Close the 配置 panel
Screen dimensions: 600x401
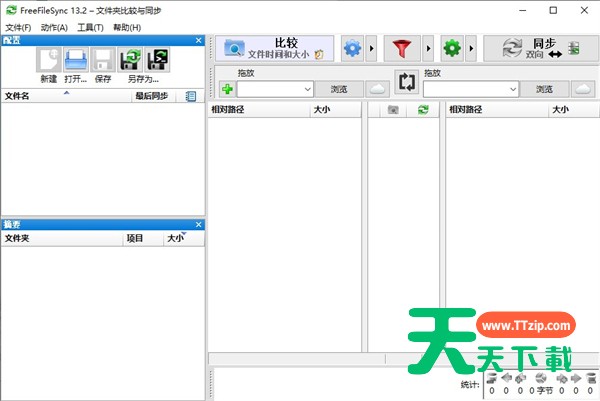(x=199, y=40)
